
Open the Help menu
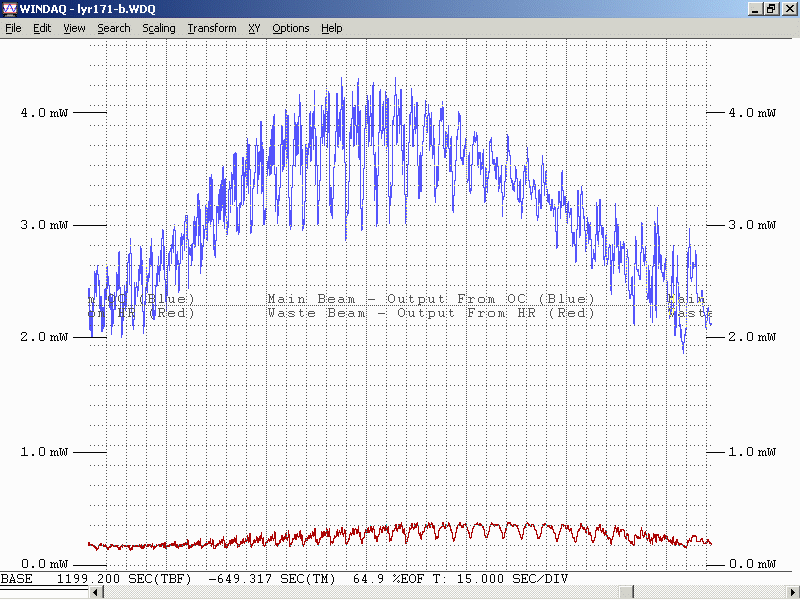(x=331, y=28)
